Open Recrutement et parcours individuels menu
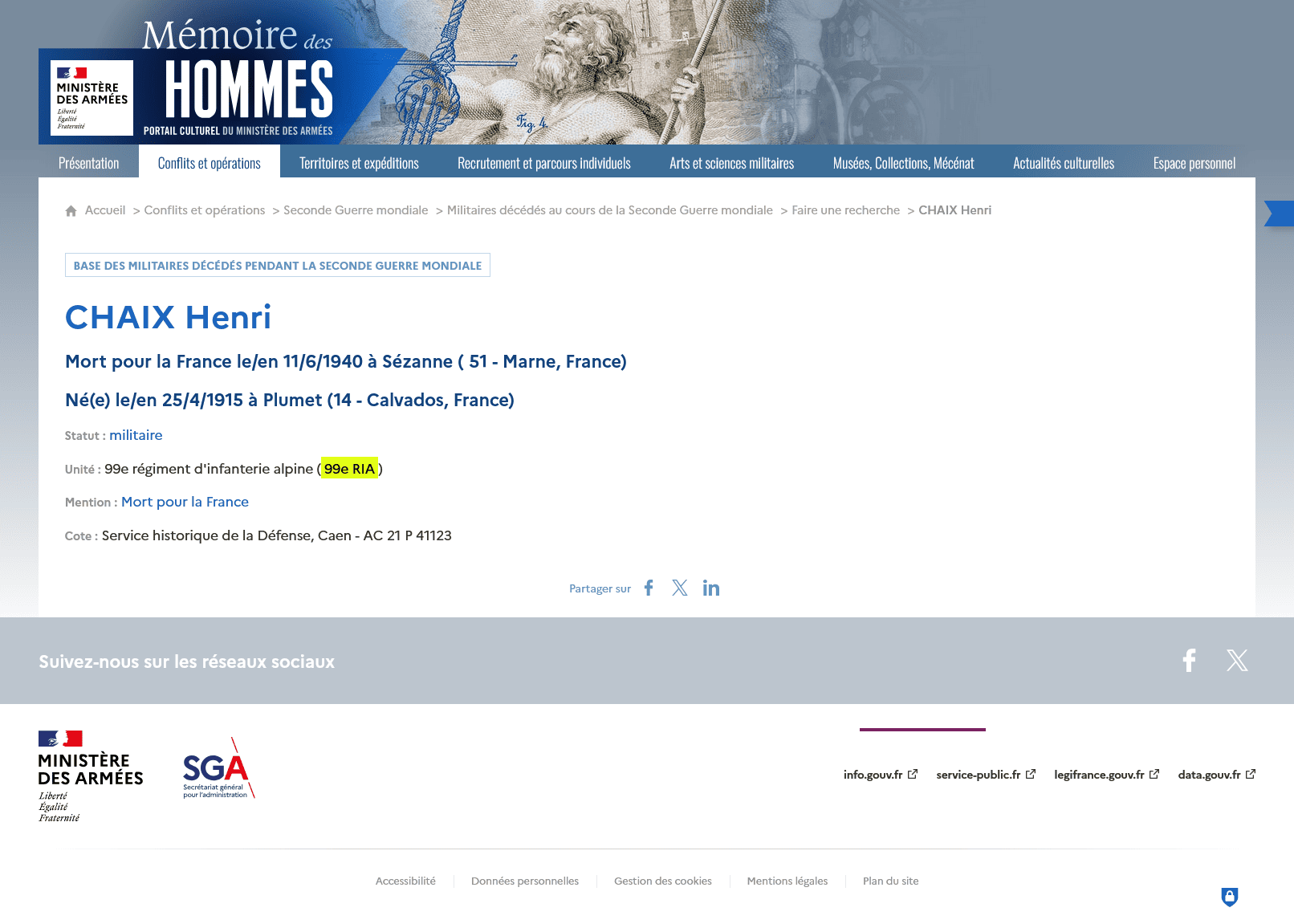Viewport: 1294px width, 924px height. tap(544, 163)
